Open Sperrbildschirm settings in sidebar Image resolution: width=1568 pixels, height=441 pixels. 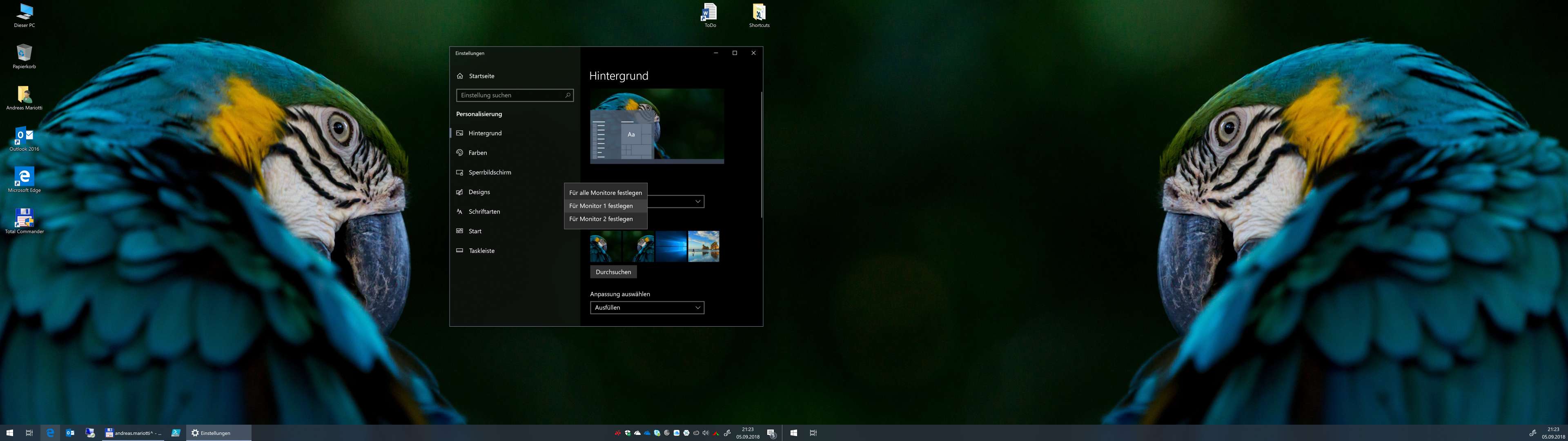click(490, 172)
